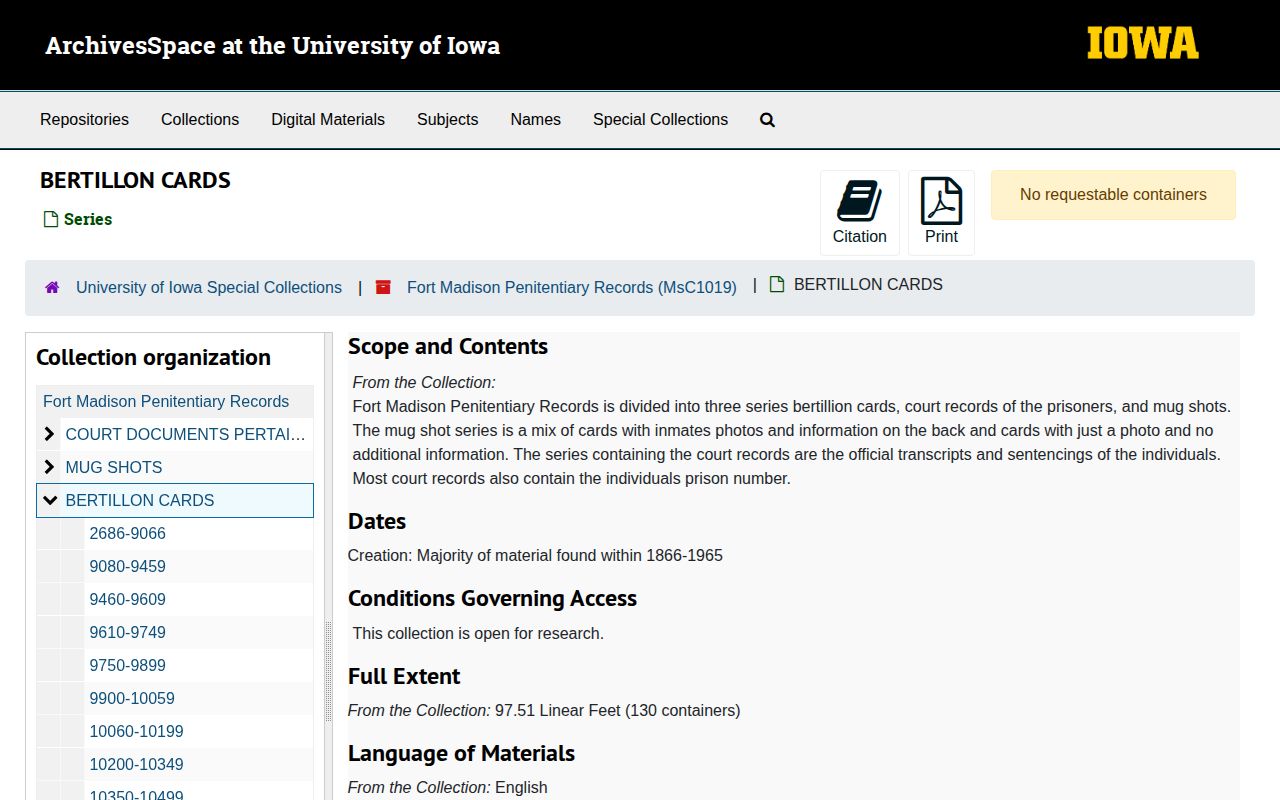
Task: Click the Conditions Governing Access heading
Action: [492, 598]
